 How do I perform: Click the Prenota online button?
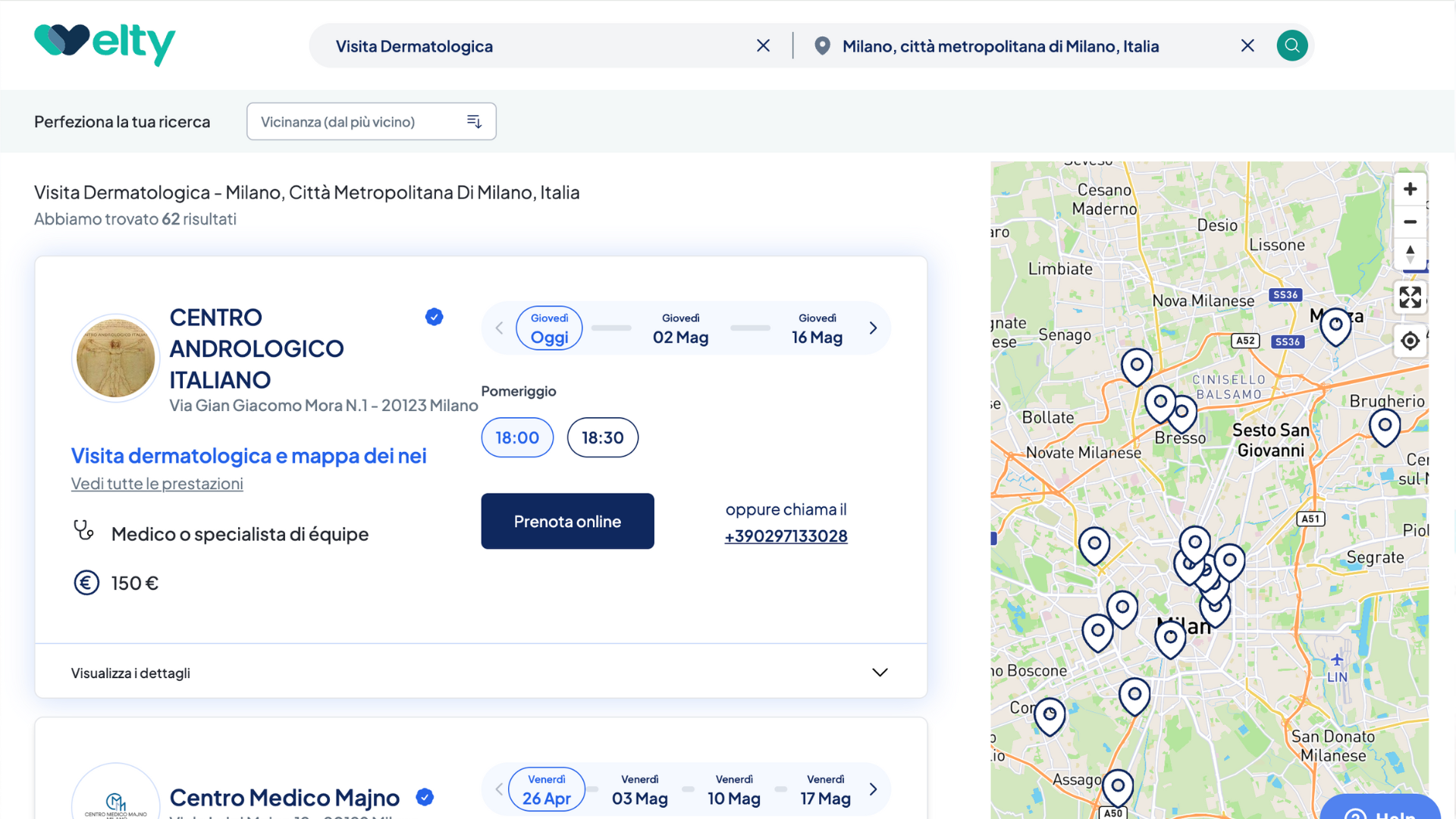567,521
